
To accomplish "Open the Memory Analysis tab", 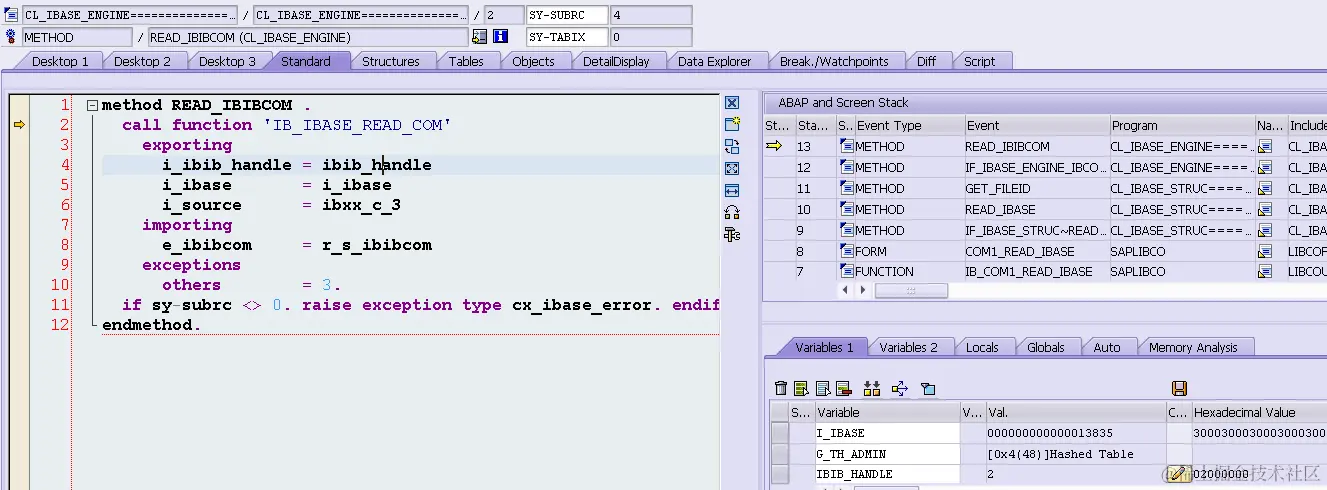I will (x=1192, y=347).
